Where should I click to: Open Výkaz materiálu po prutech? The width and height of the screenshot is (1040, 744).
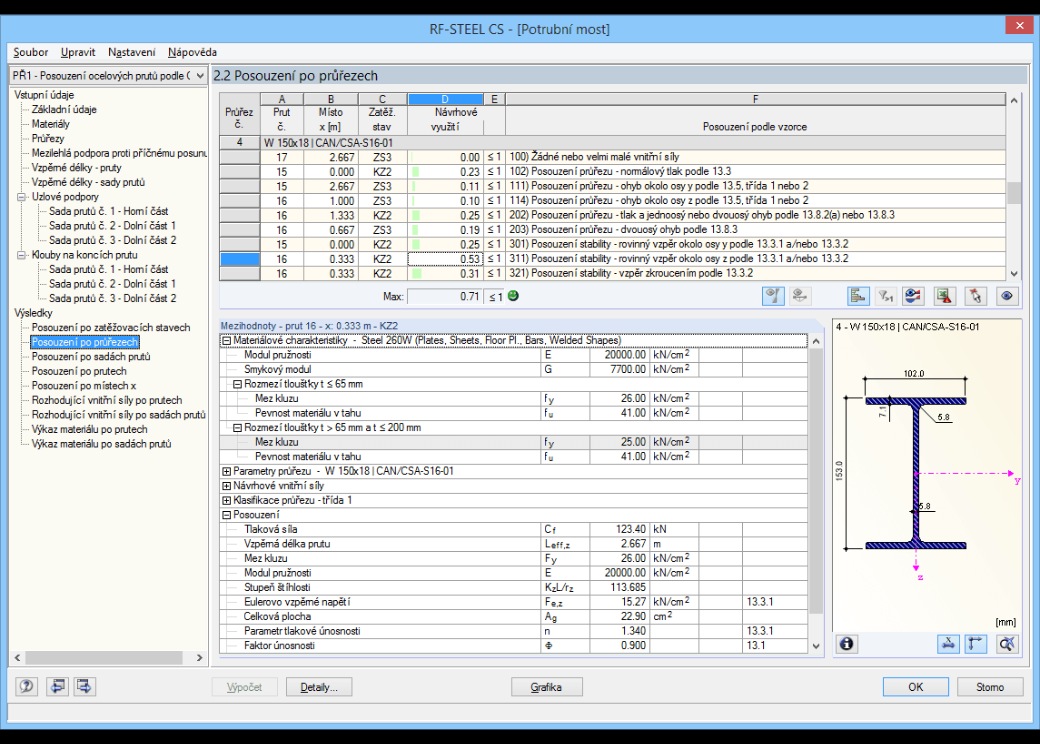pos(90,430)
